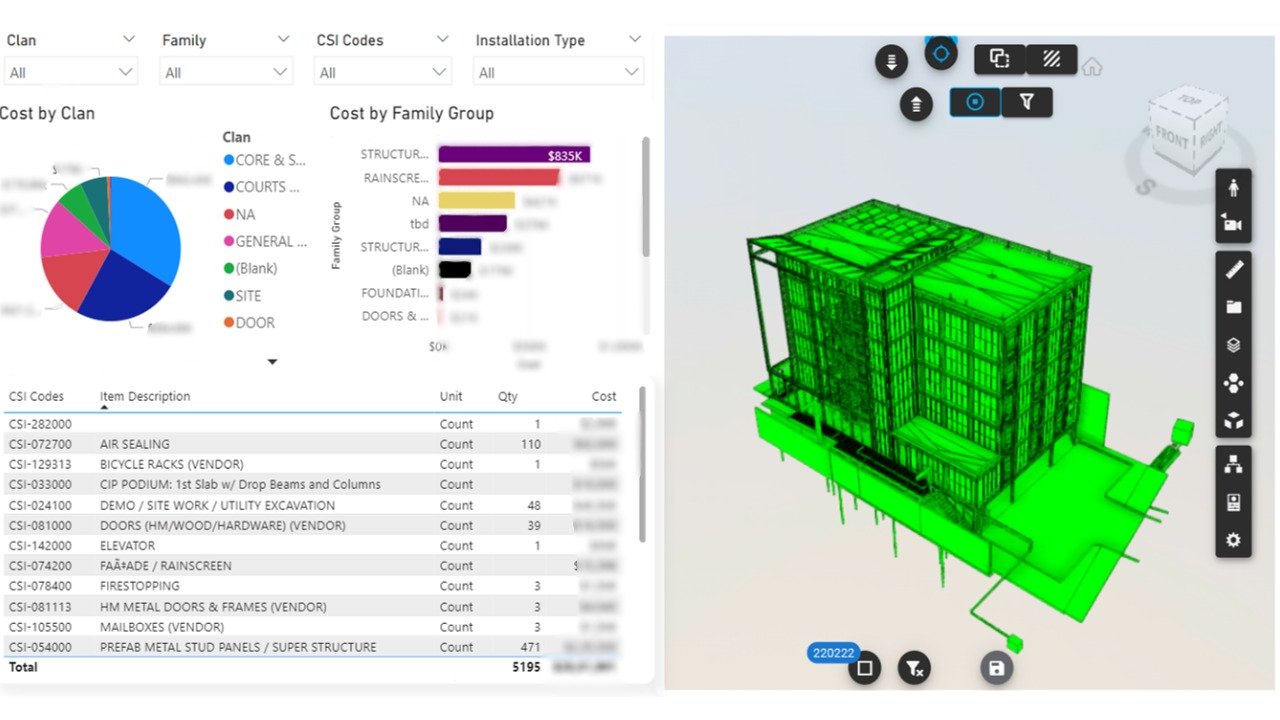Open viewer settings gear
1280x720 pixels.
click(1233, 540)
